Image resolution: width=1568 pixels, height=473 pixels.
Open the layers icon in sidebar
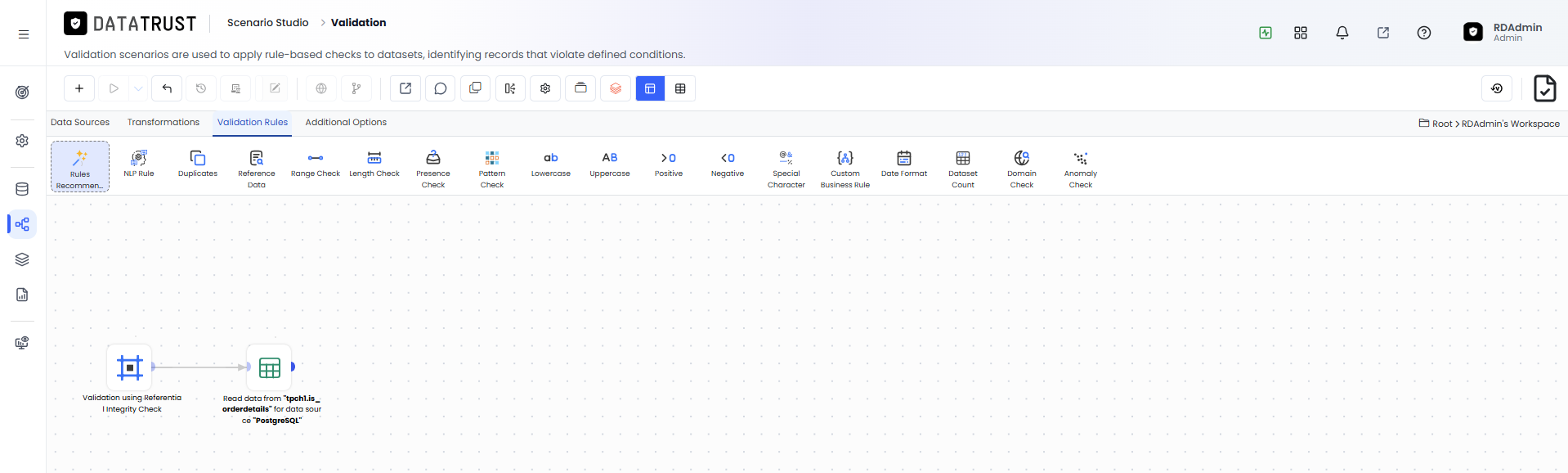point(22,259)
